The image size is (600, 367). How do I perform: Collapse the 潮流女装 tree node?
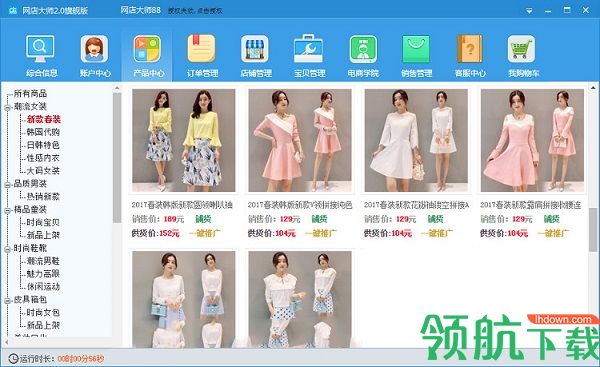click(7, 108)
